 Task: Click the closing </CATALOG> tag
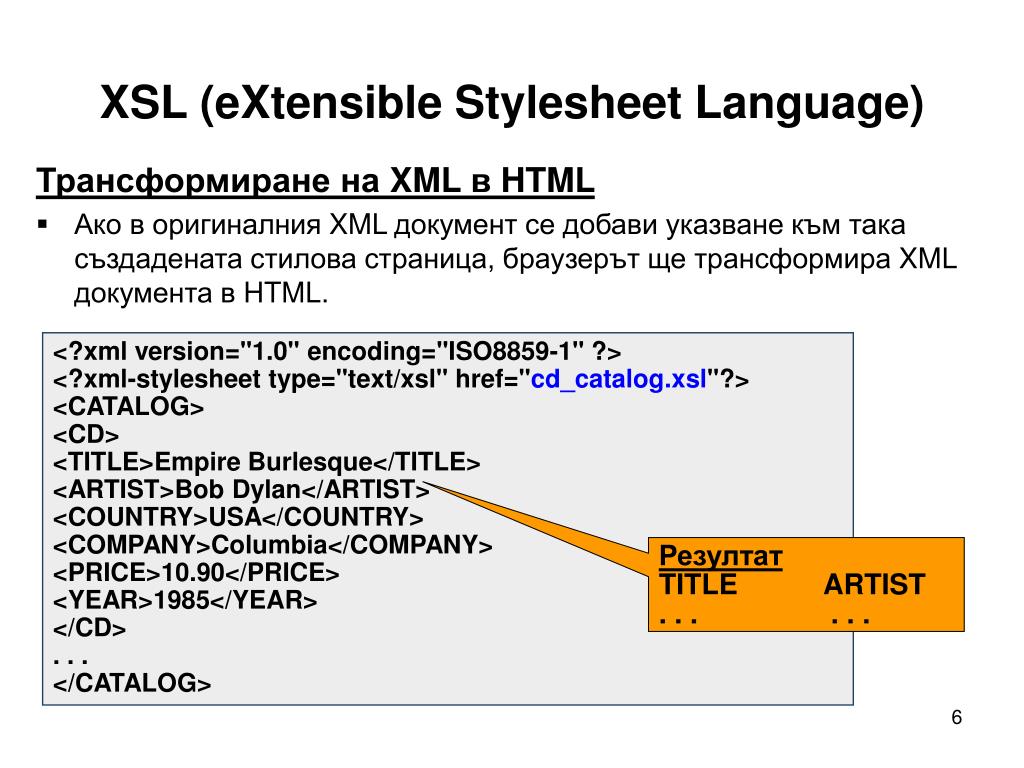[x=132, y=683]
